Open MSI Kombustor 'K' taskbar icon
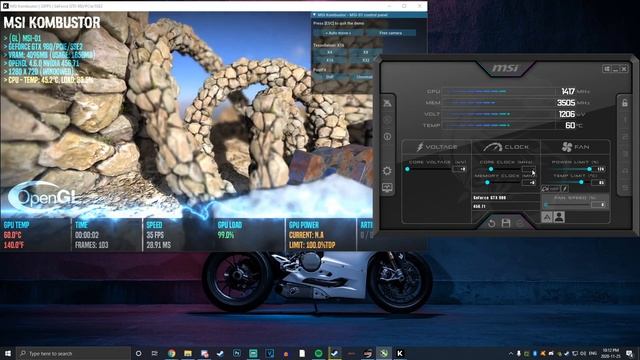Viewport: 640px width, 360px height. coord(400,353)
